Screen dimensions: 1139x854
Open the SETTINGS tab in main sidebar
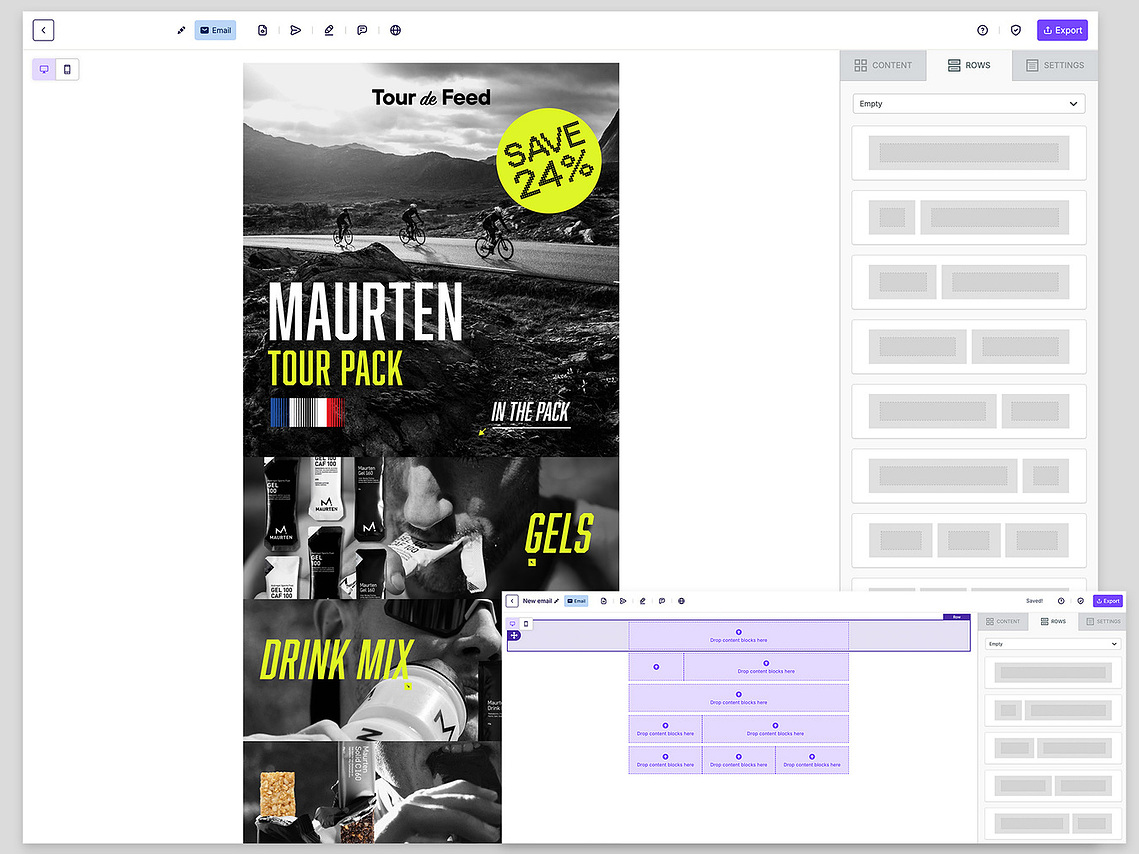tap(1055, 65)
